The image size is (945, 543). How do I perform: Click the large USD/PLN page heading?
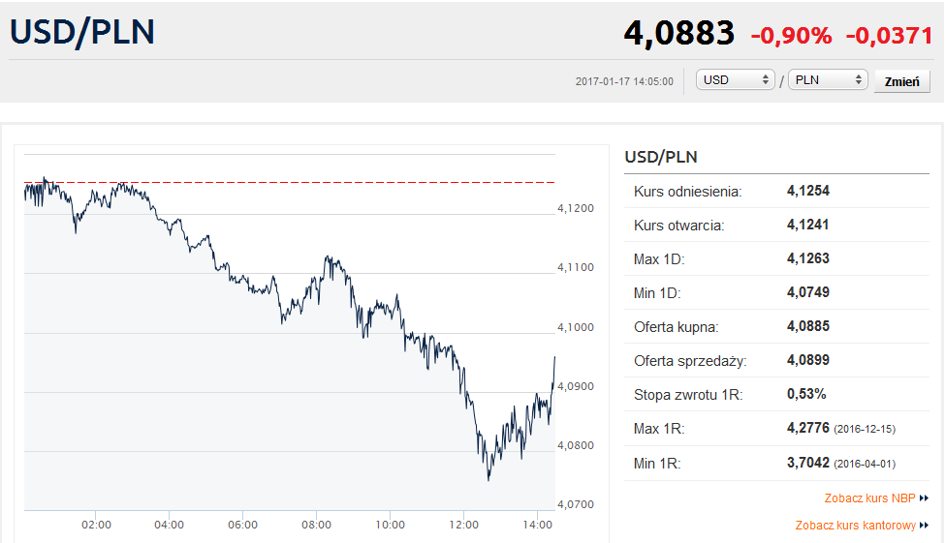[82, 32]
